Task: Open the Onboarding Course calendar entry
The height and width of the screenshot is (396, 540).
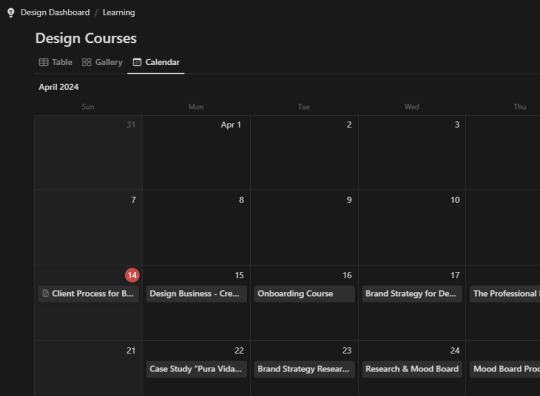Action: [x=304, y=294]
